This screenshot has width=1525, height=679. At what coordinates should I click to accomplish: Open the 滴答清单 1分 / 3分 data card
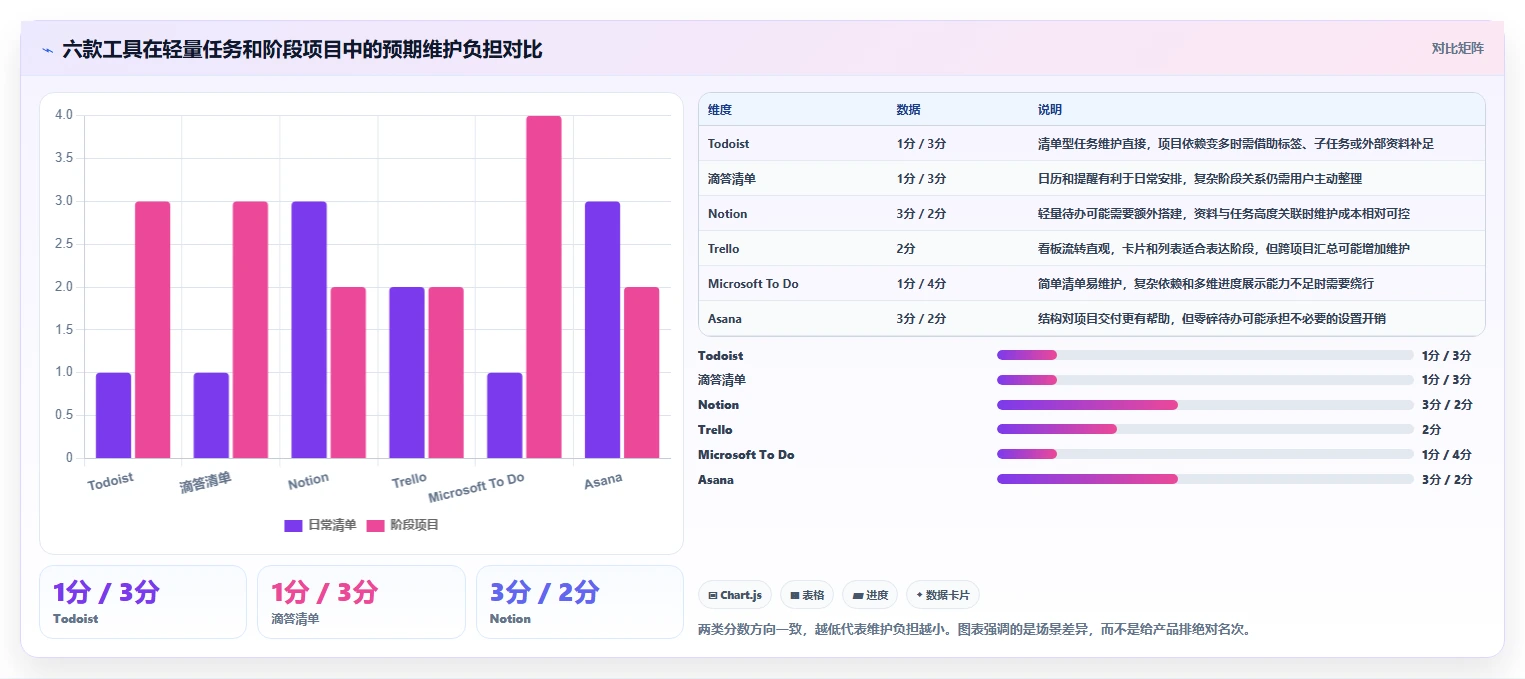(x=361, y=602)
